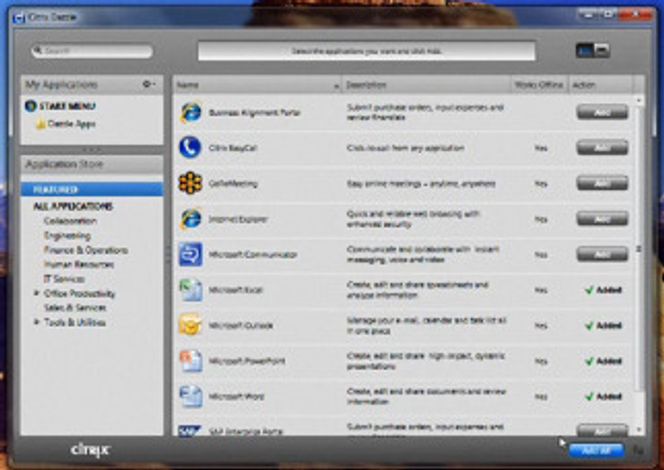Click the Business Alignment Portal app icon
664x470 pixels.
[x=191, y=113]
